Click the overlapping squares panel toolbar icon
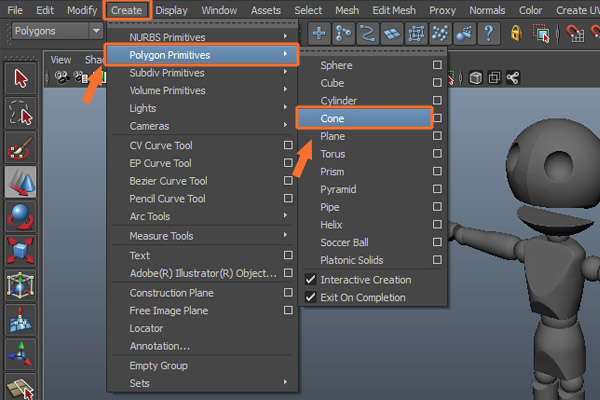Viewport: 600px width, 400px height. 494,78
